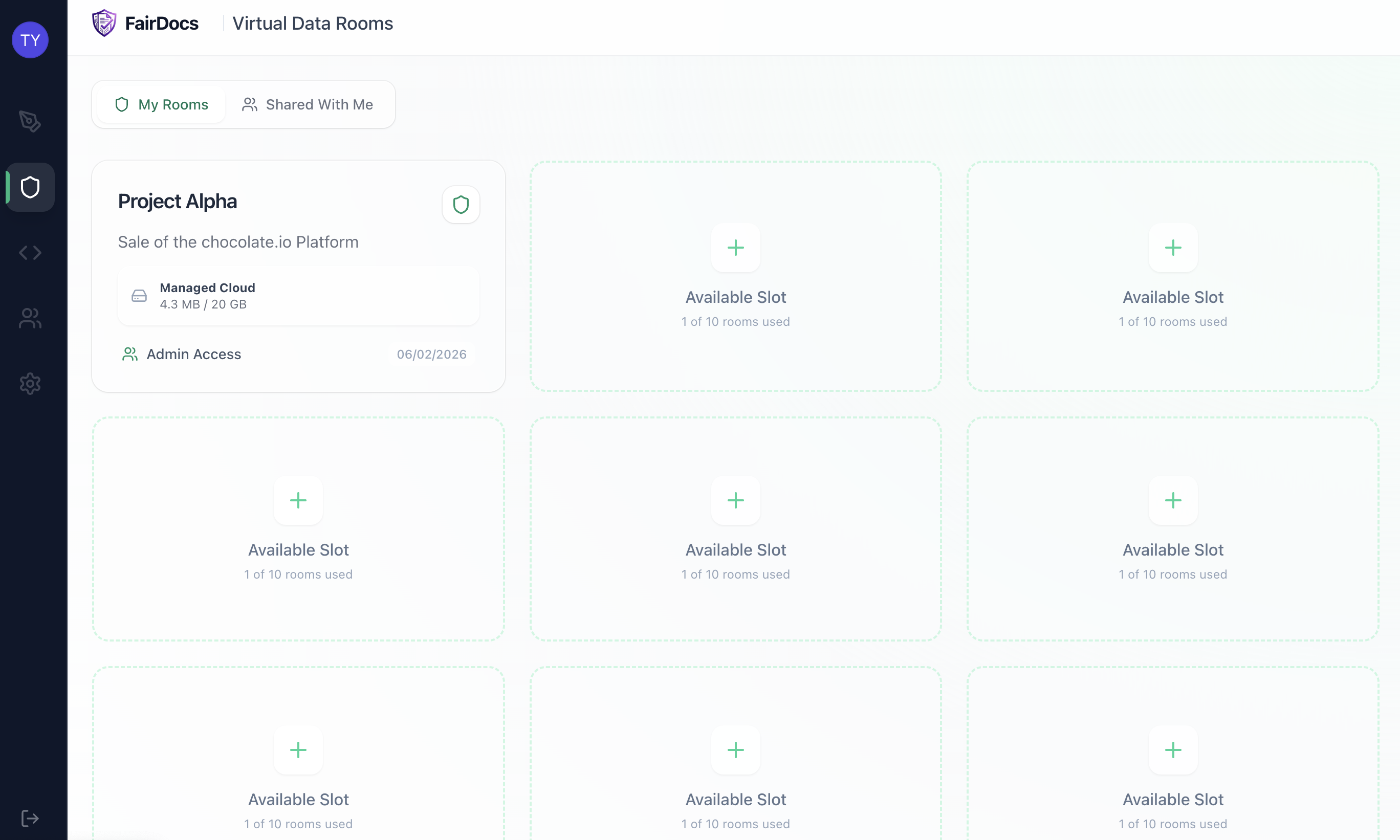The width and height of the screenshot is (1400, 840).
Task: Click the plus in the bottom-right available slot
Action: [1172, 750]
